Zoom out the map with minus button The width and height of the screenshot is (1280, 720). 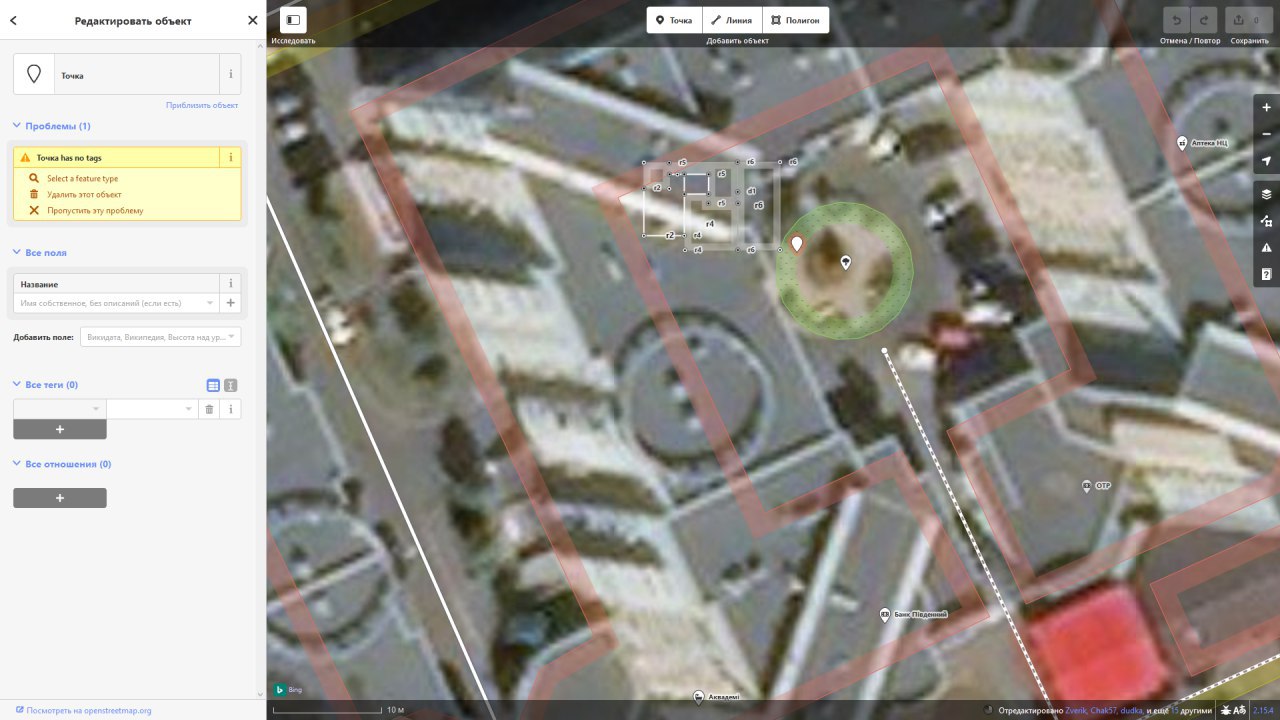pyautogui.click(x=1267, y=134)
